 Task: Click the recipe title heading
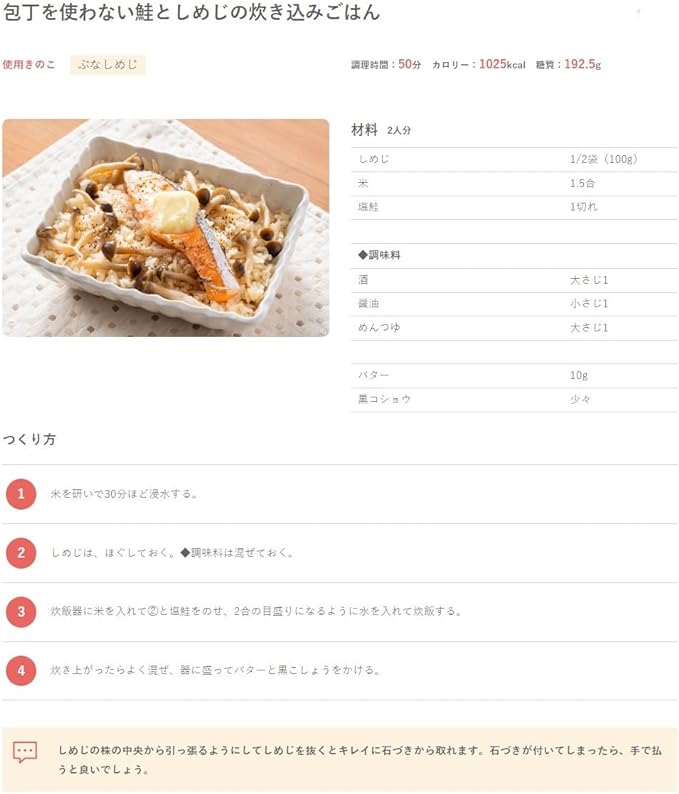(x=191, y=12)
